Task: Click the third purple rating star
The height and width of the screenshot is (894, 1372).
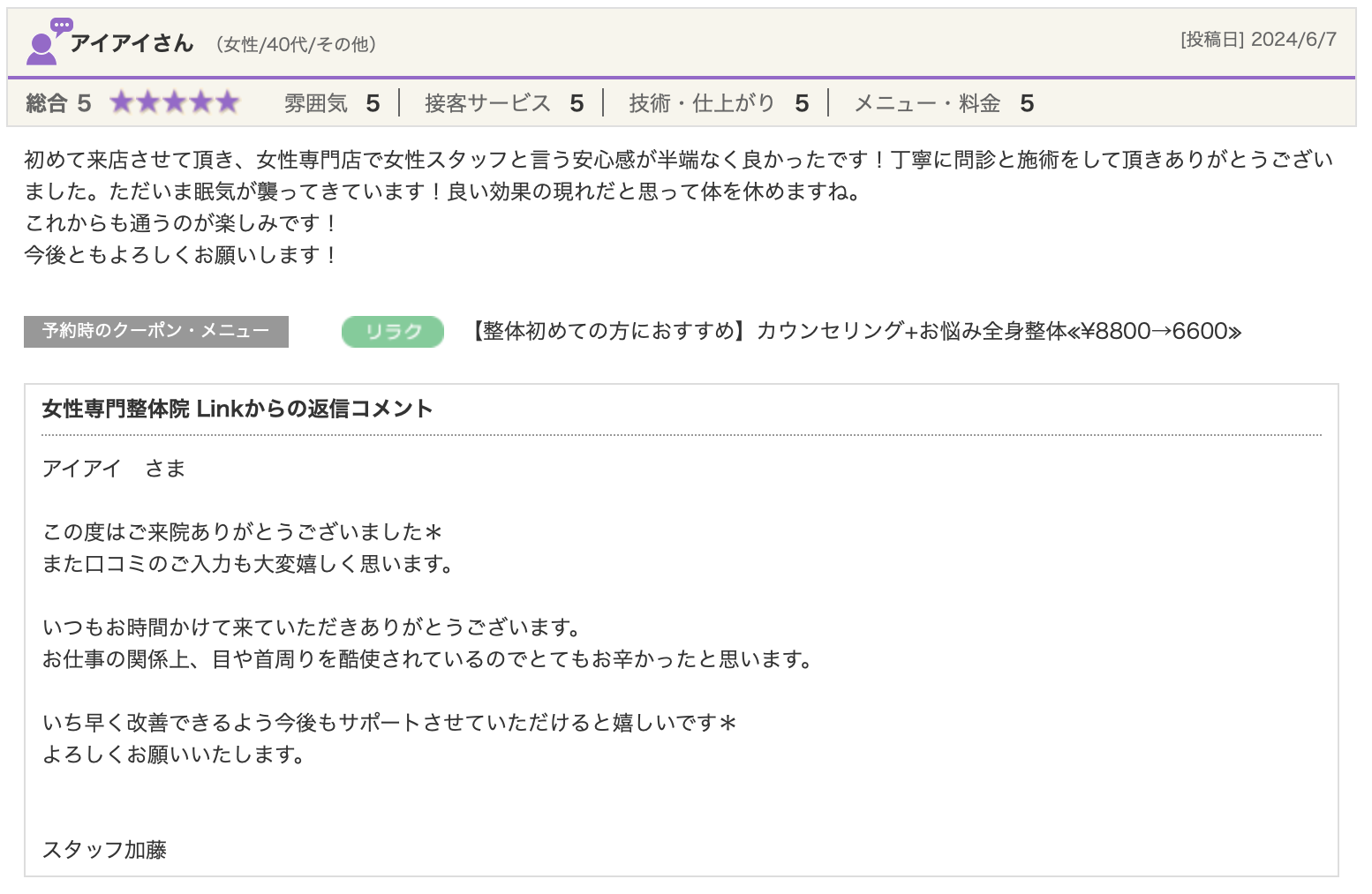Action: tap(175, 103)
